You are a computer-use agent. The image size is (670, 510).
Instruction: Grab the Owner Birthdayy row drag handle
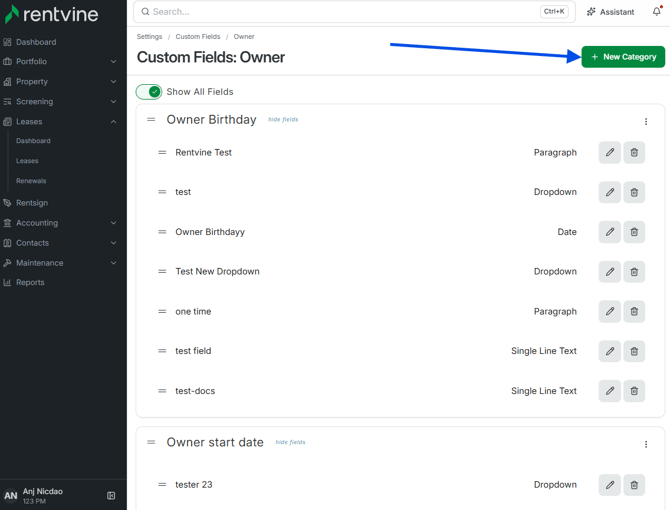pos(162,232)
